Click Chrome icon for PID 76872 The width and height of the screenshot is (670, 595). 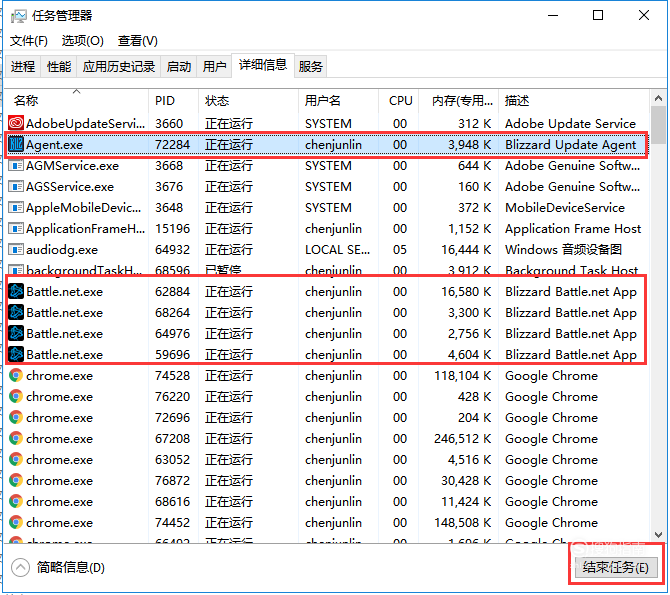16,480
